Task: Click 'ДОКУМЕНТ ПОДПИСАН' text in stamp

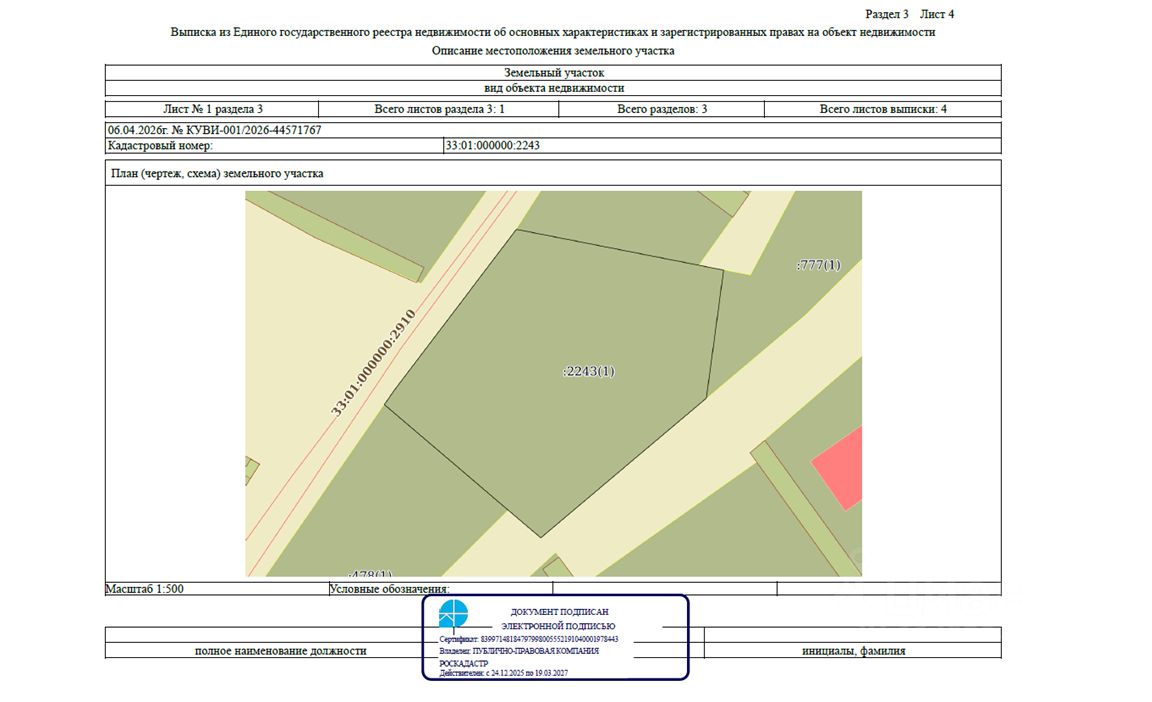Action: click(x=559, y=612)
